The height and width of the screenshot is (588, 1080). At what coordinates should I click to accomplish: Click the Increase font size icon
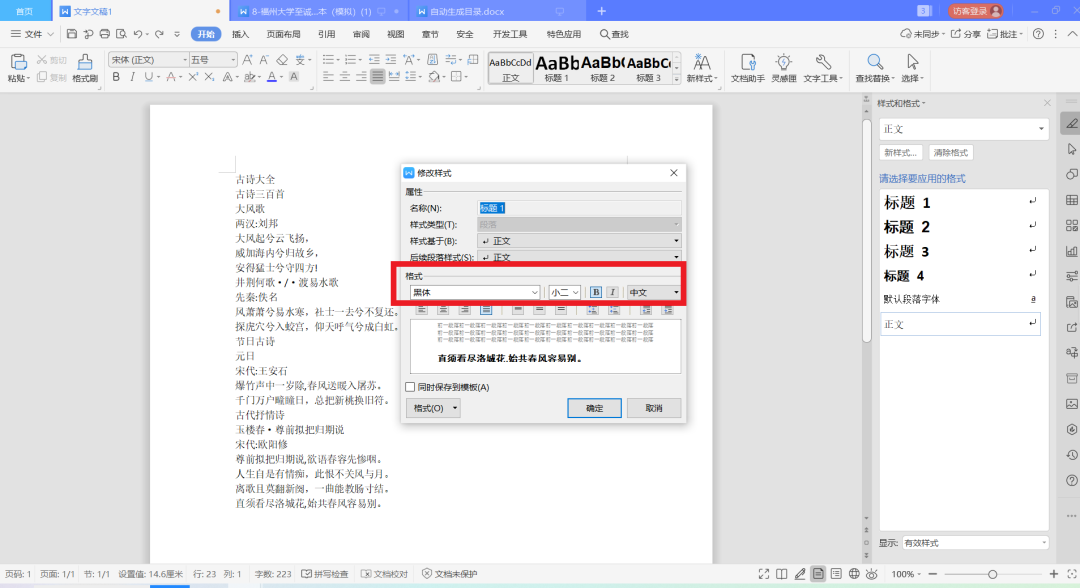click(x=247, y=60)
